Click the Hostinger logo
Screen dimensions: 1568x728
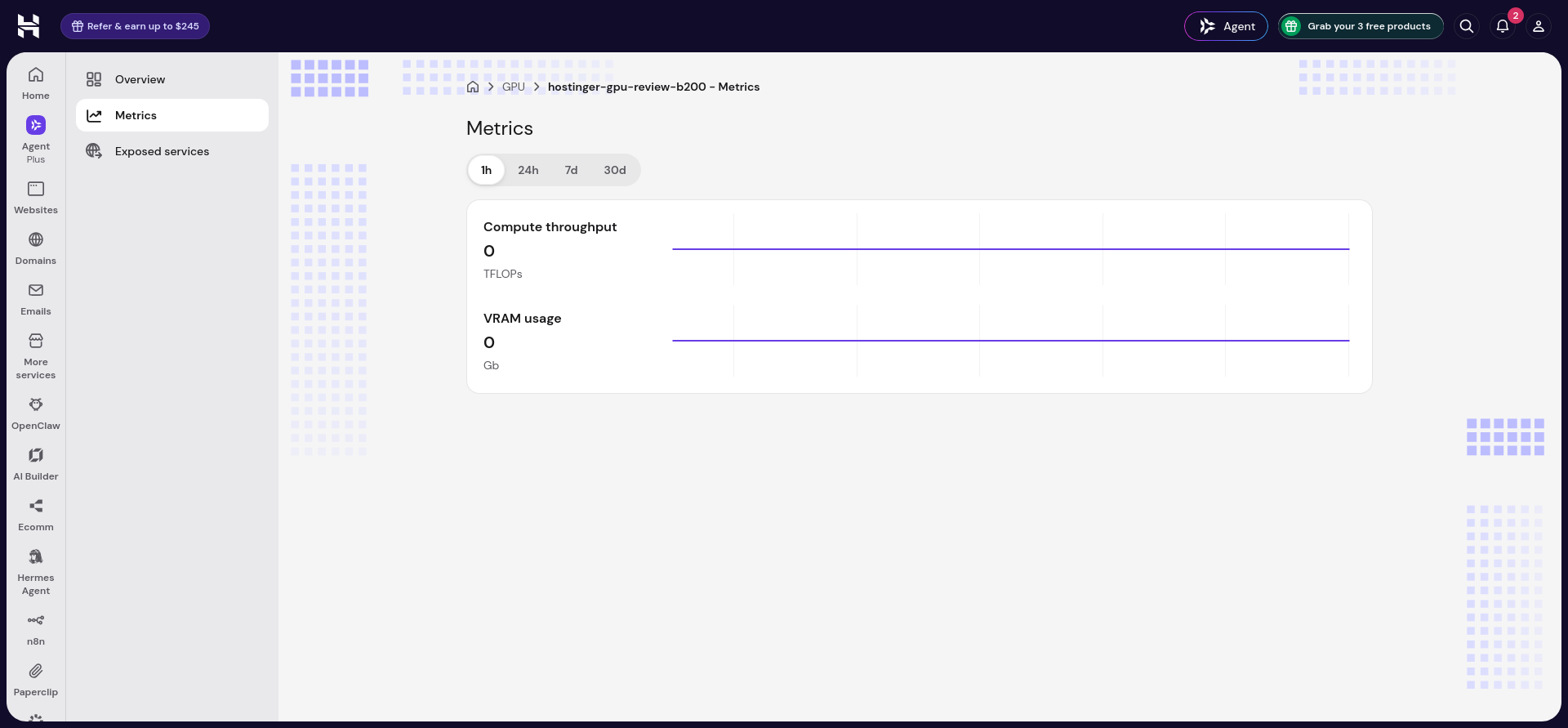click(29, 26)
